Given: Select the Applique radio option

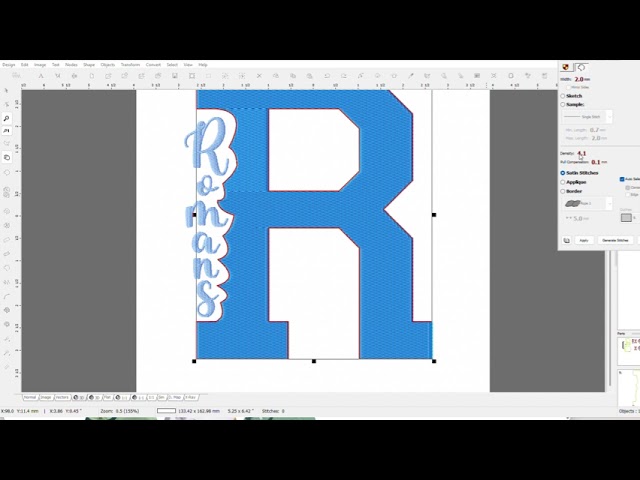Looking at the screenshot, I should click(x=563, y=182).
